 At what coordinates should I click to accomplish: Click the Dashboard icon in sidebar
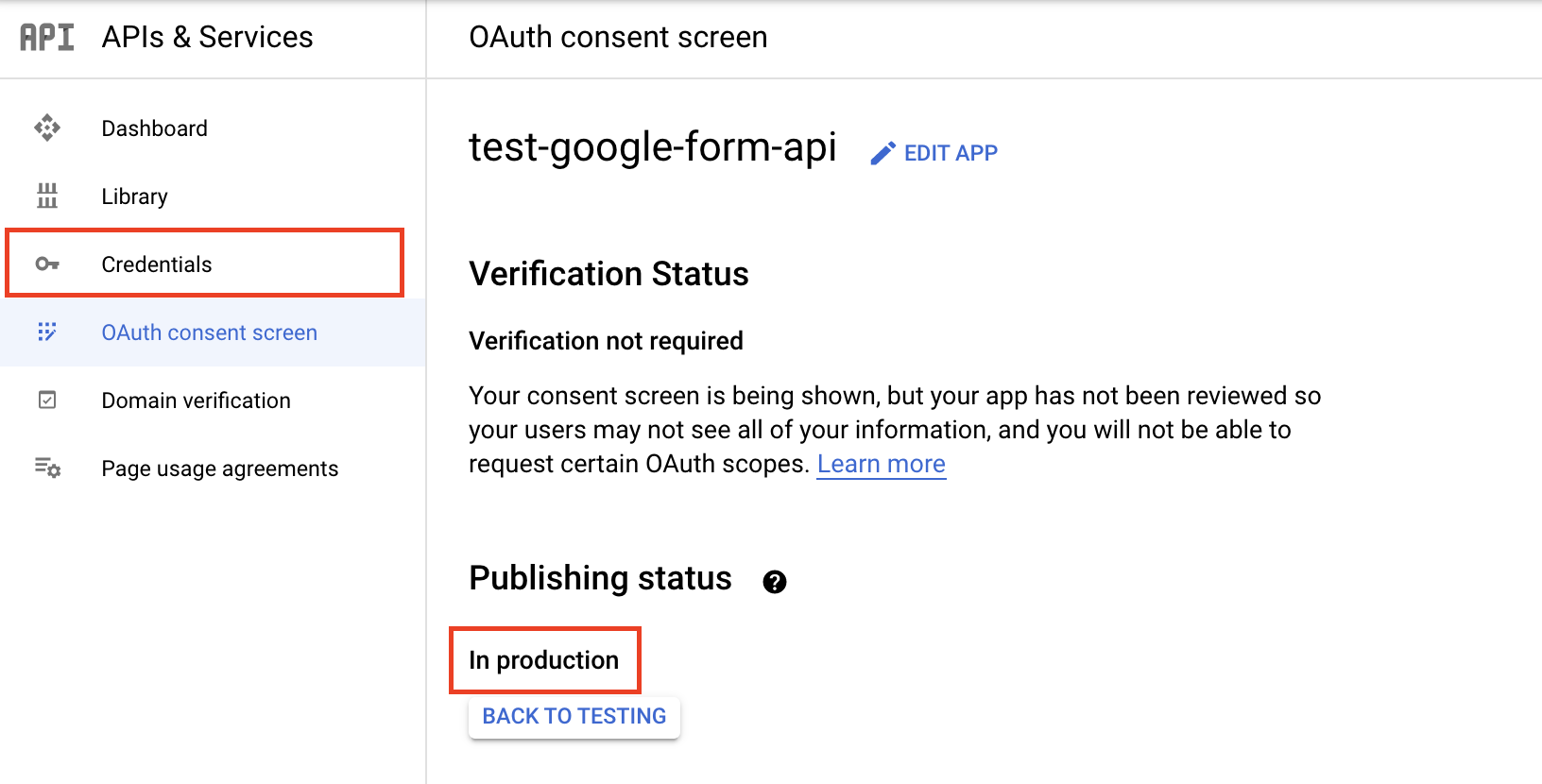coord(47,128)
